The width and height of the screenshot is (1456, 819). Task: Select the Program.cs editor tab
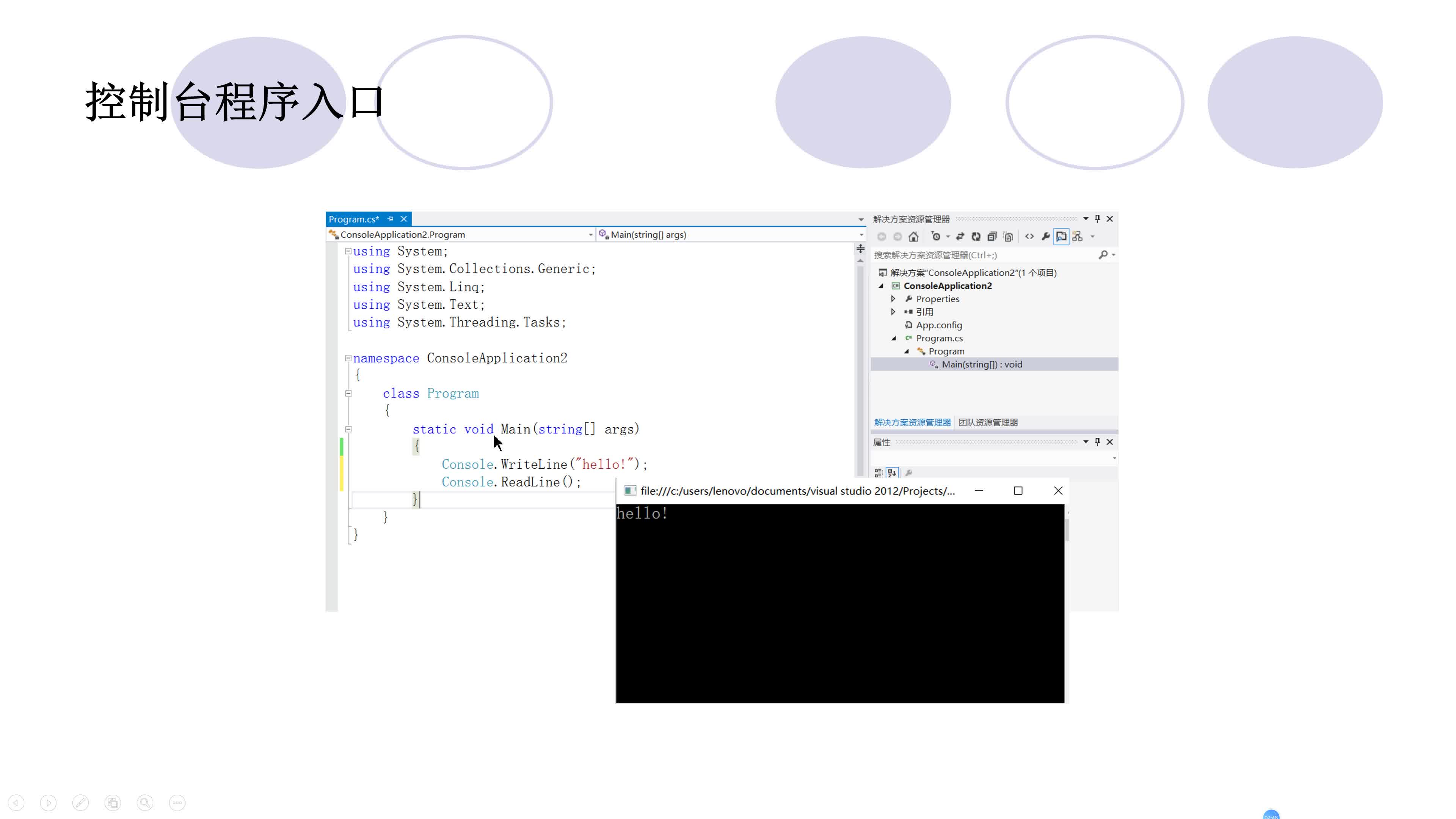pos(354,219)
